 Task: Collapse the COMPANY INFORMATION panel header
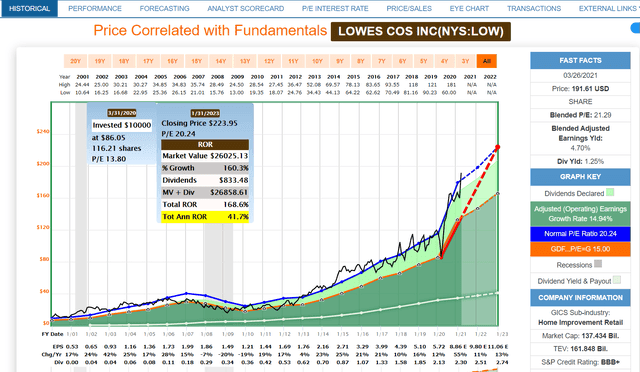[580, 298]
